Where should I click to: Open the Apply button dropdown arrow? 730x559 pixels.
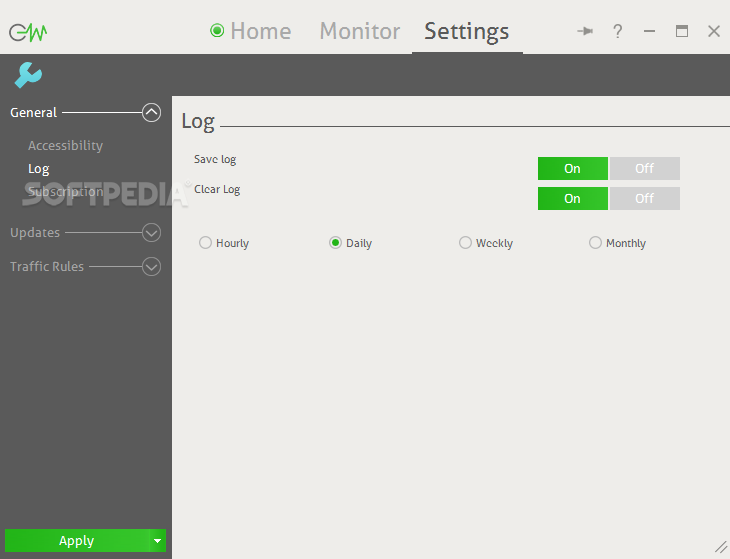pyautogui.click(x=157, y=541)
